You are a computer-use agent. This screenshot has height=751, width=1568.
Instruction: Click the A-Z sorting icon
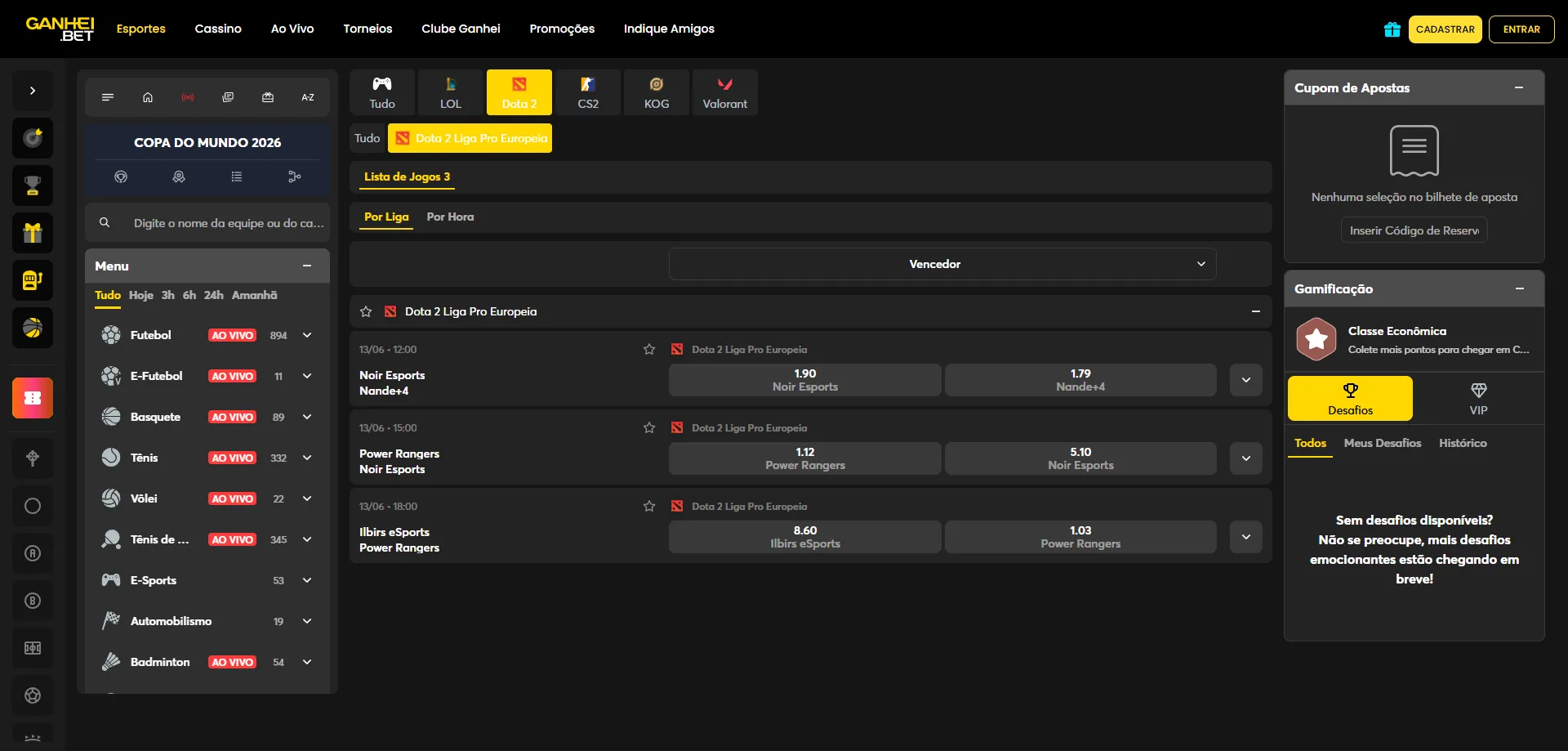pyautogui.click(x=308, y=97)
